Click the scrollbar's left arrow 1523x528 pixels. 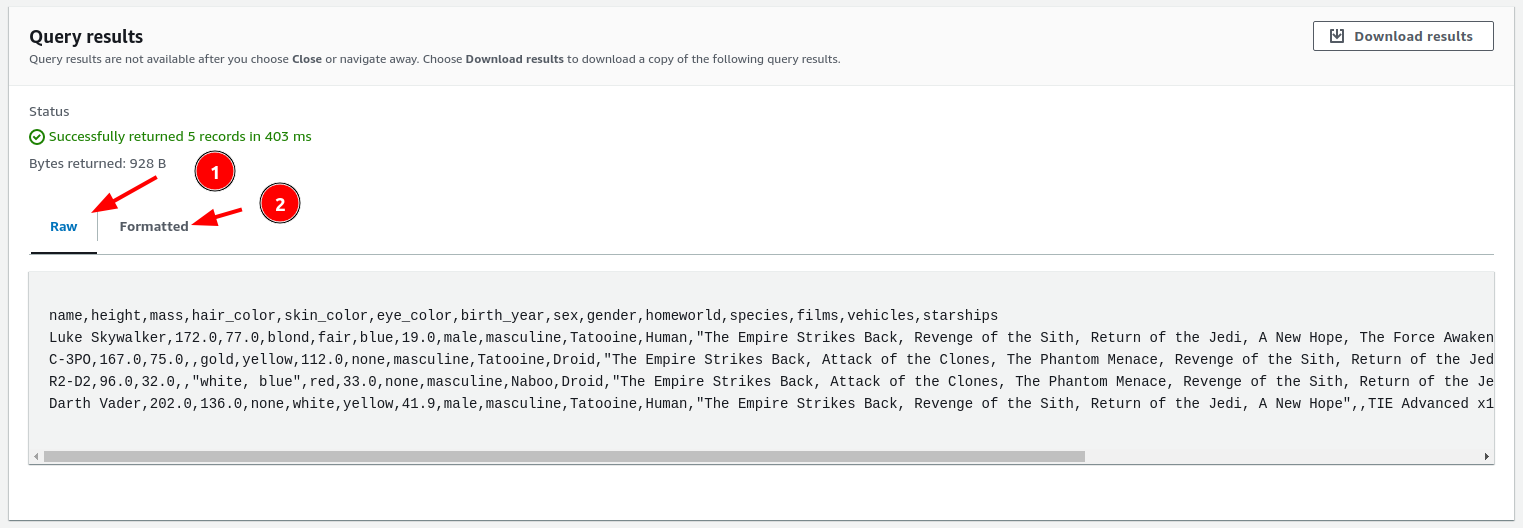pyautogui.click(x=37, y=456)
